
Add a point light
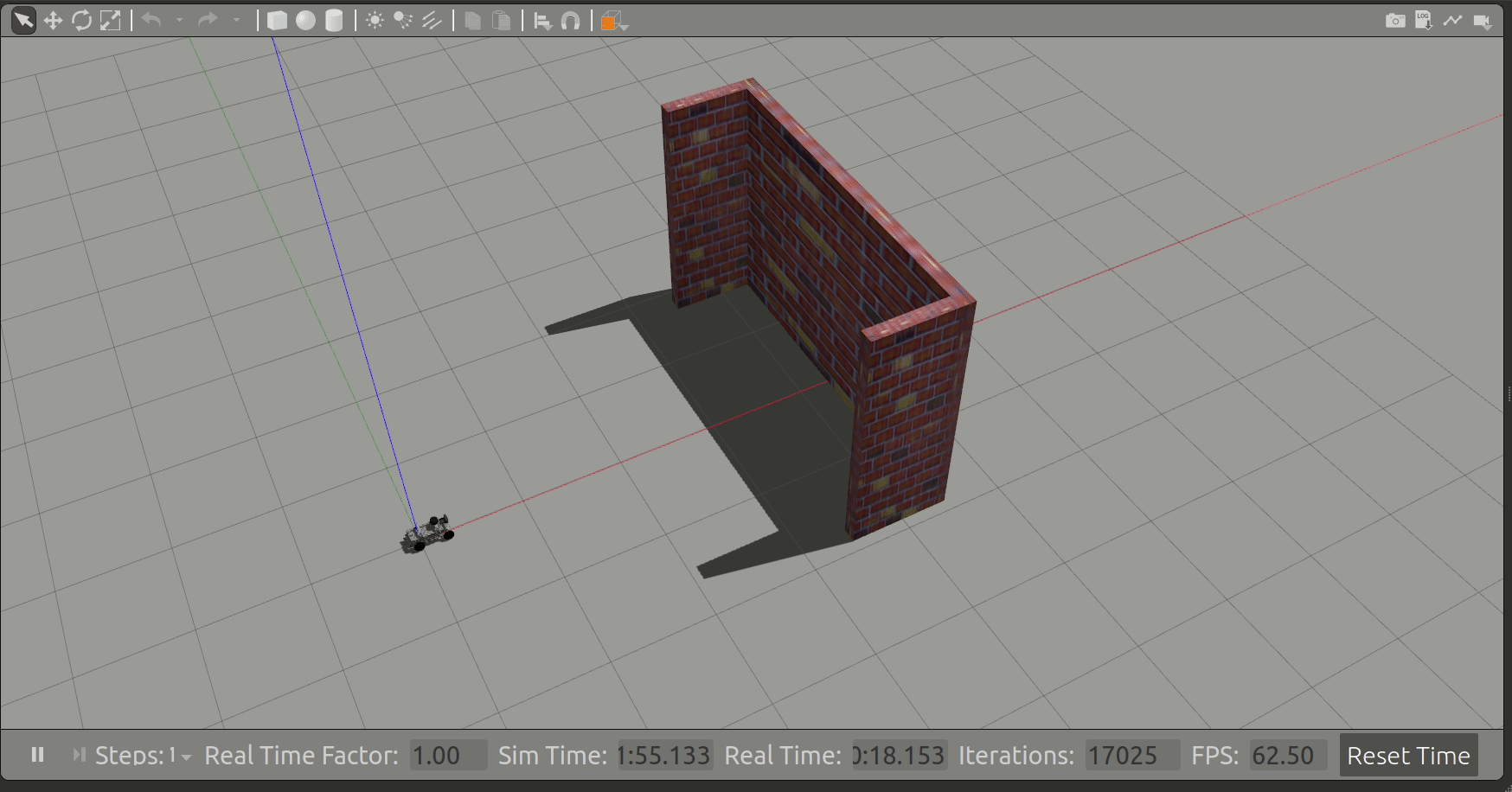click(375, 20)
